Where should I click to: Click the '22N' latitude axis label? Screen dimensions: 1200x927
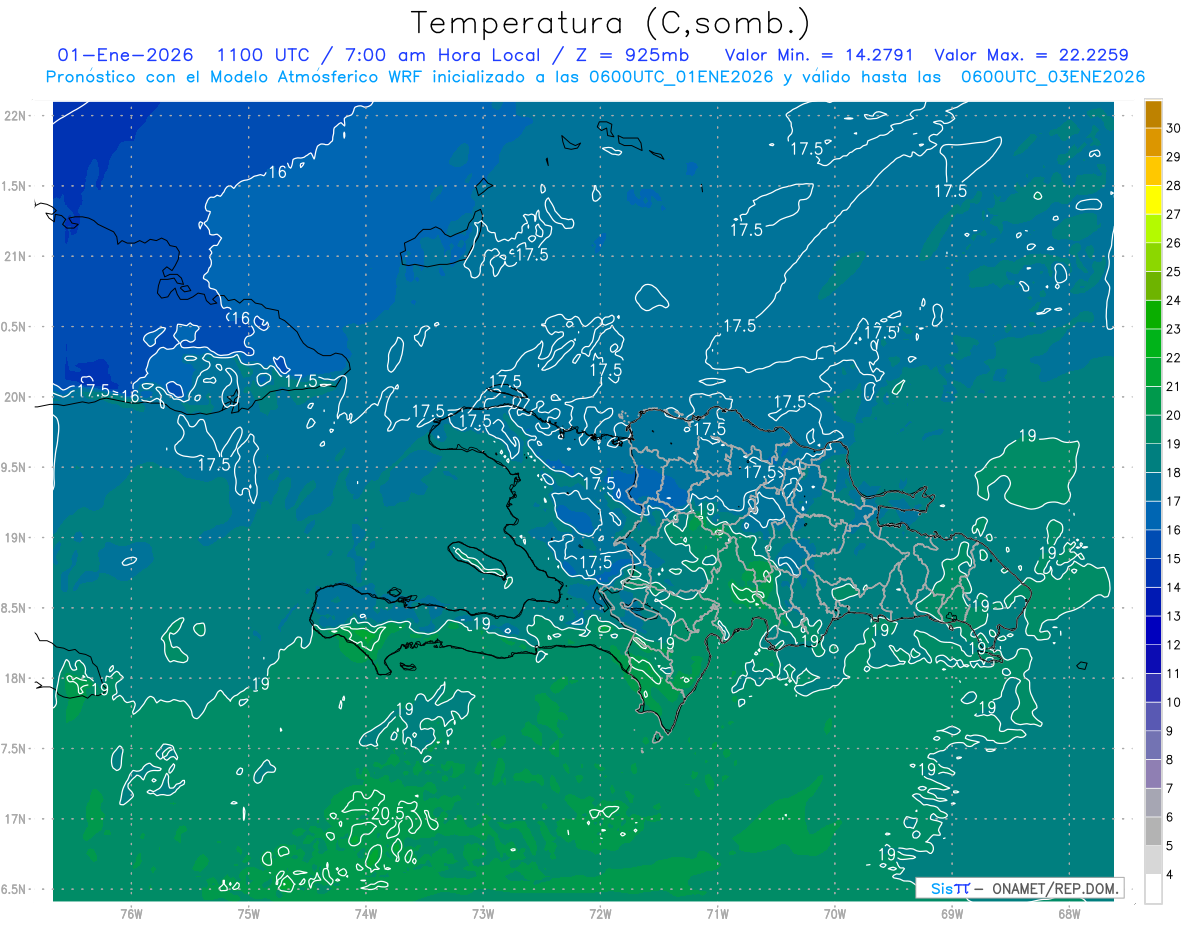pos(15,116)
